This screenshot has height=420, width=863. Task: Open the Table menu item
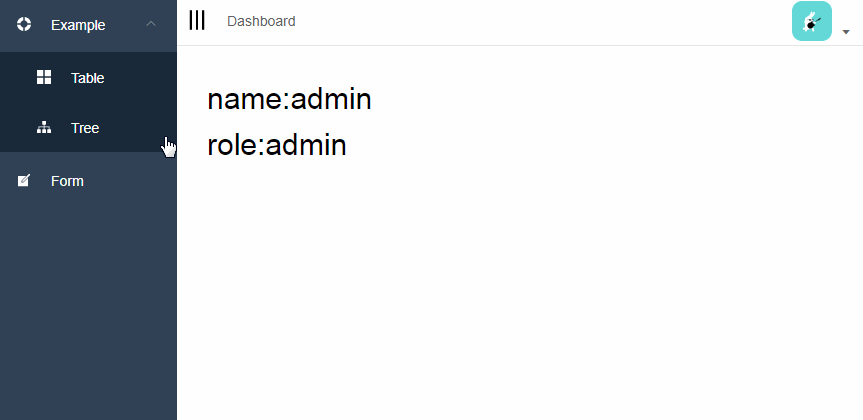coord(87,78)
